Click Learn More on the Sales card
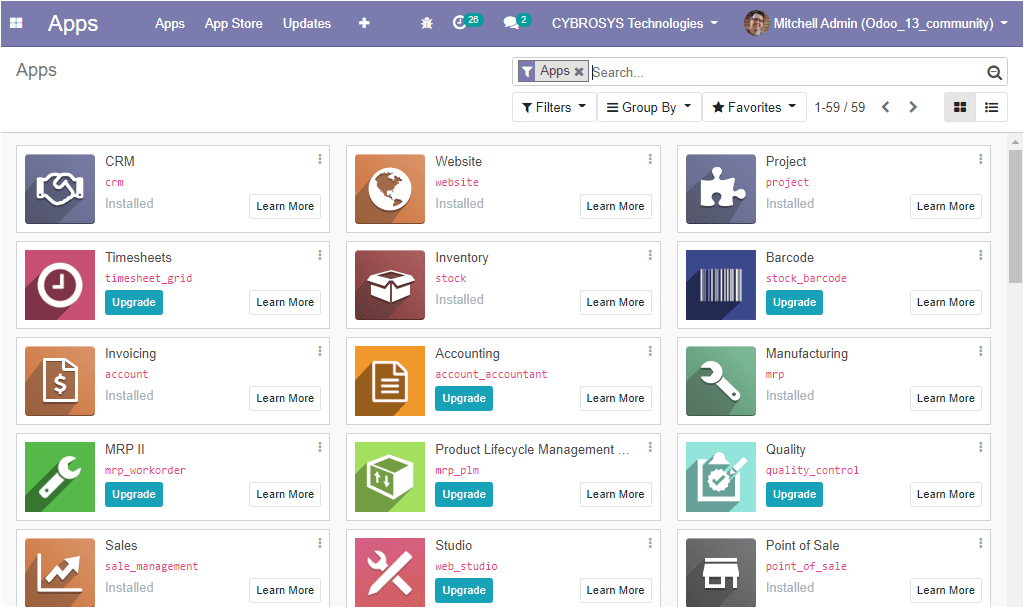Viewport: 1024px width, 608px height. (x=285, y=590)
